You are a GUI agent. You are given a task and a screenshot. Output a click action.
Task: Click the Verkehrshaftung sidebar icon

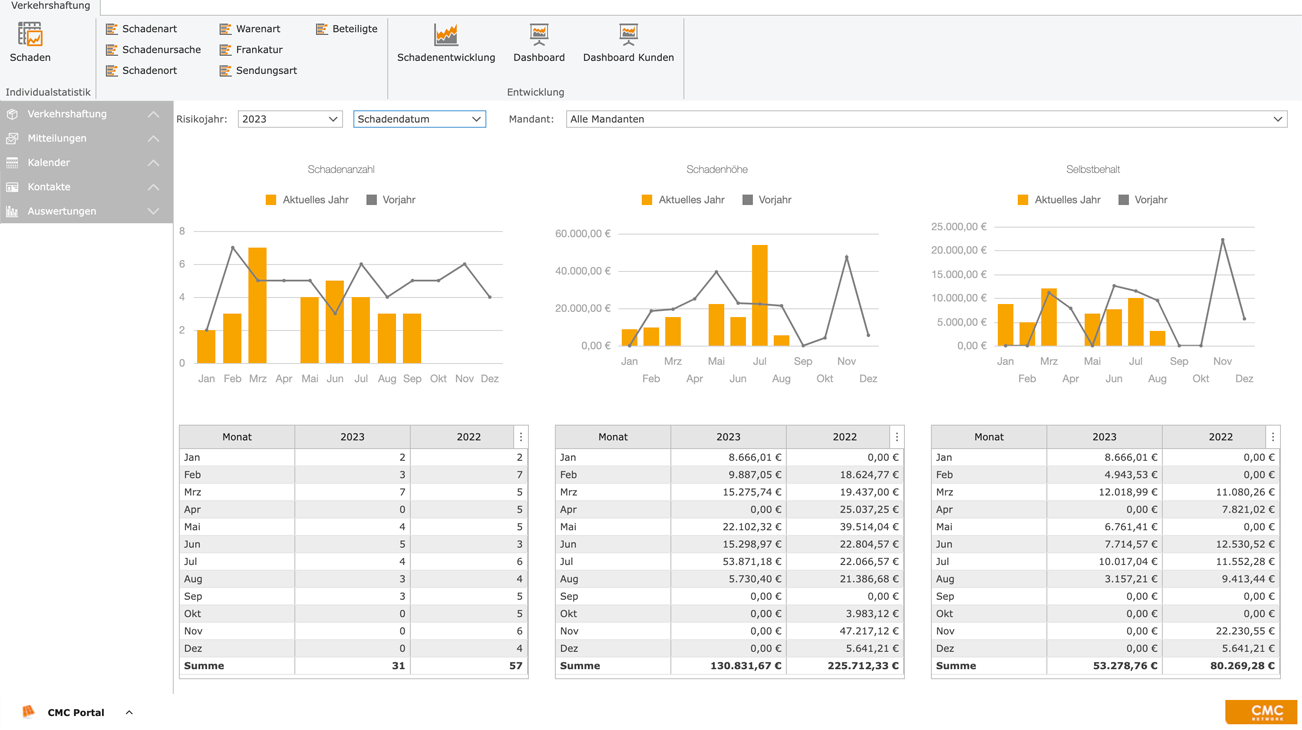click(12, 114)
